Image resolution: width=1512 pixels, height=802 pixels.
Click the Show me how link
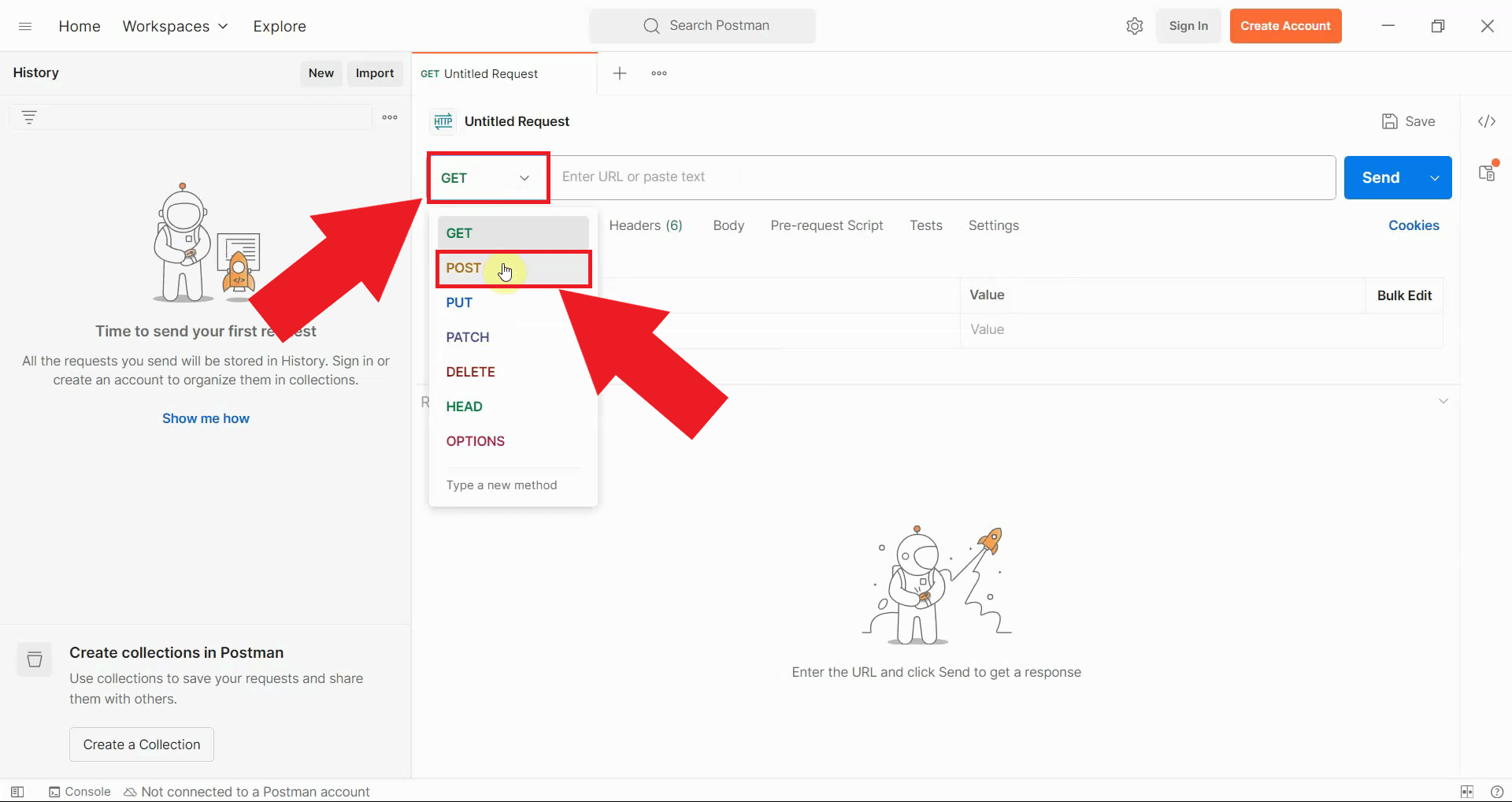(205, 418)
